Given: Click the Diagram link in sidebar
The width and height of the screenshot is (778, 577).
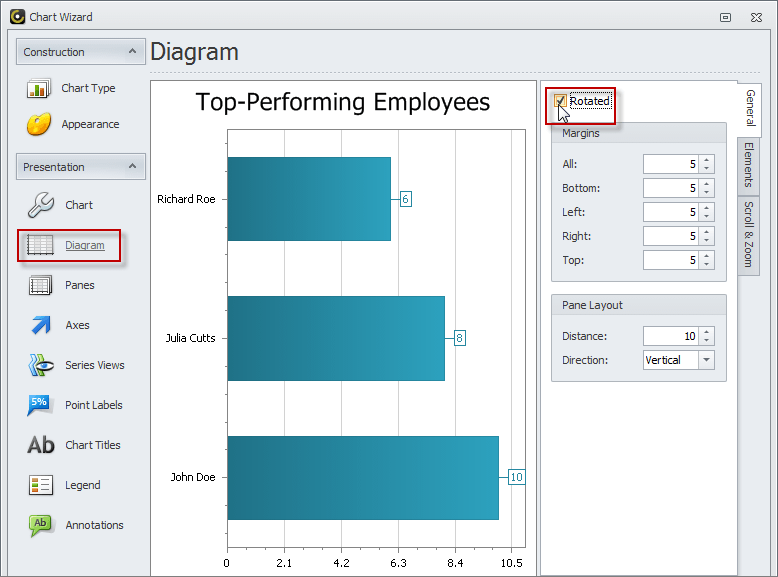Looking at the screenshot, I should pos(84,245).
